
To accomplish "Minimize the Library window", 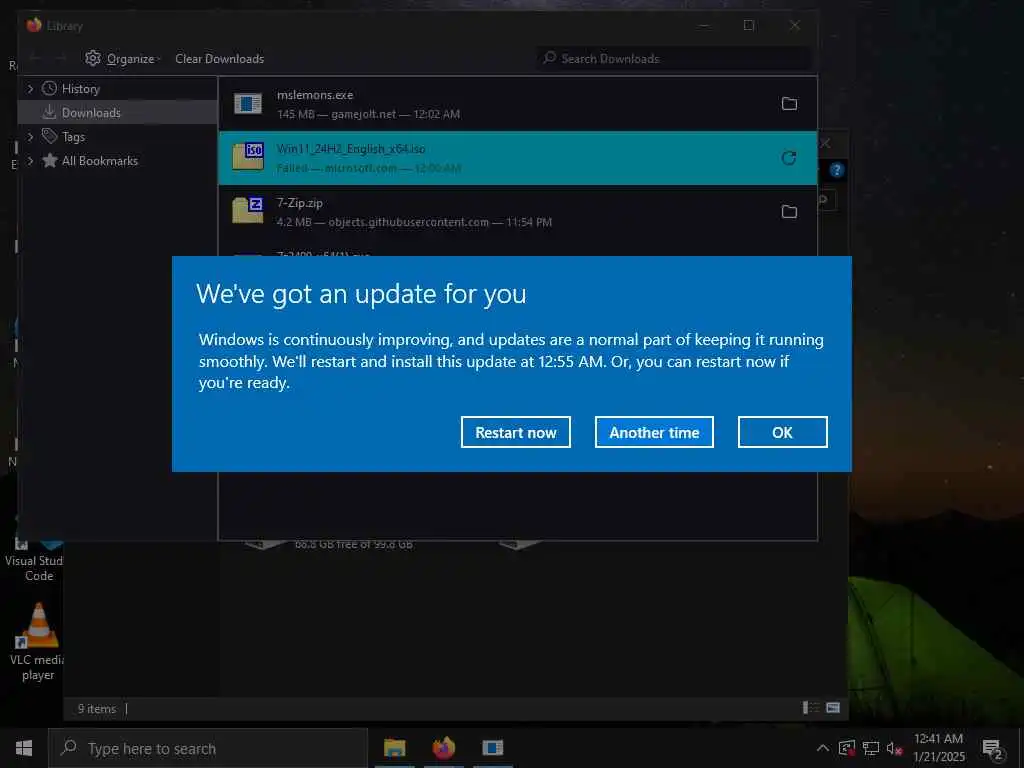I will pyautogui.click(x=703, y=25).
